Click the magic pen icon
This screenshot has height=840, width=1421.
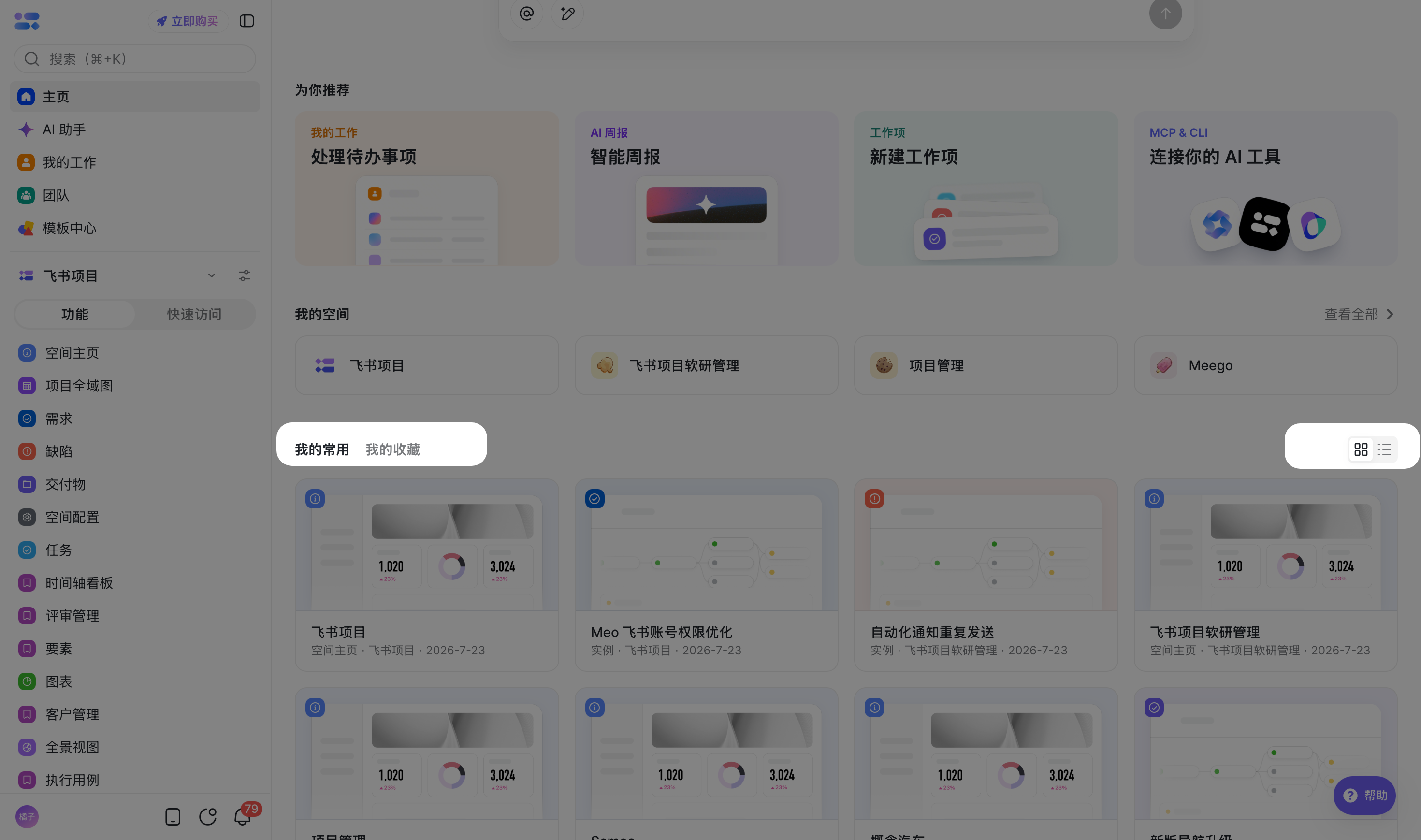(567, 13)
